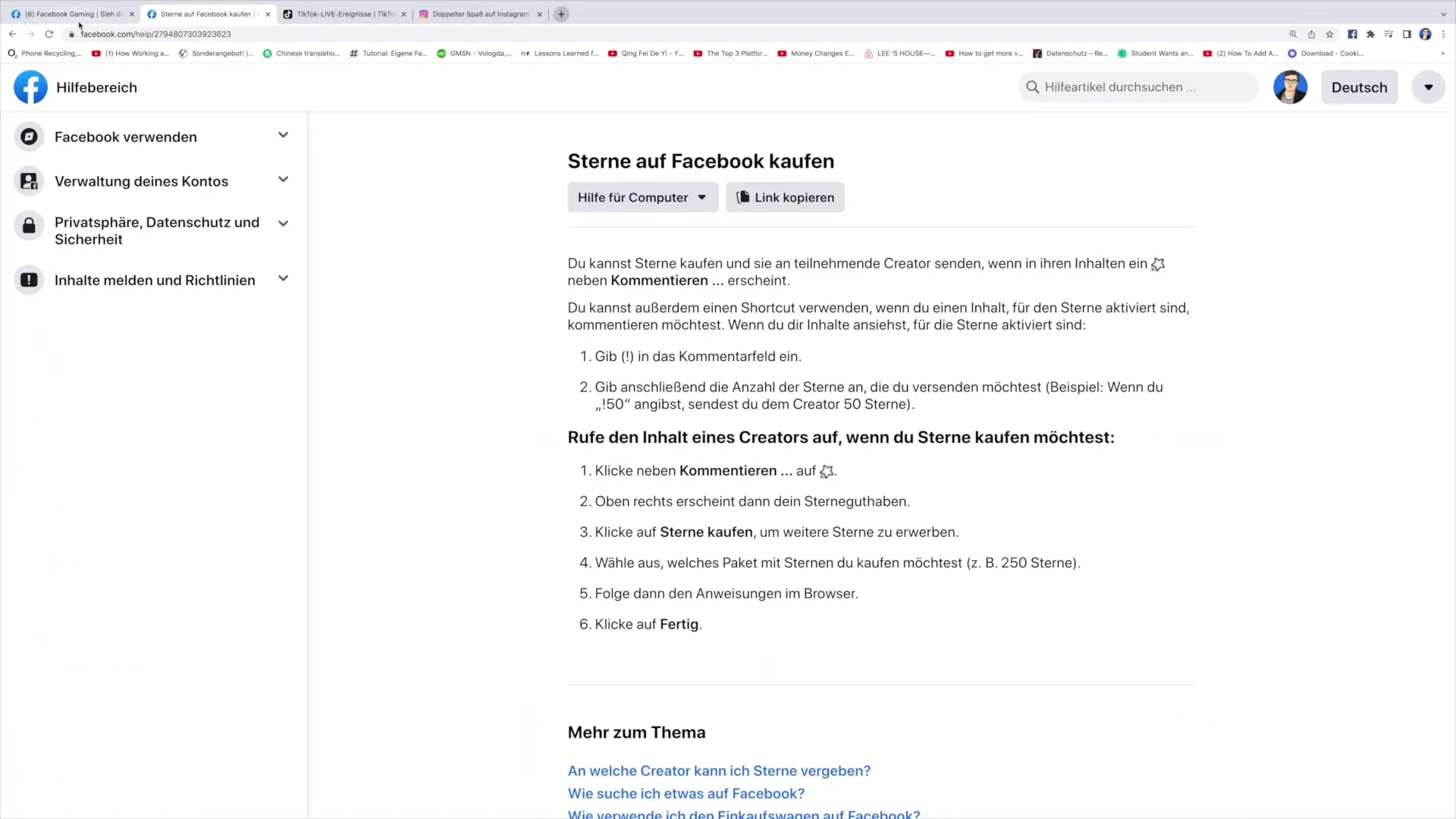Focus the Hilfeartikel durchsuchen search field
Screen dimensions: 1456x819
click(x=1137, y=87)
